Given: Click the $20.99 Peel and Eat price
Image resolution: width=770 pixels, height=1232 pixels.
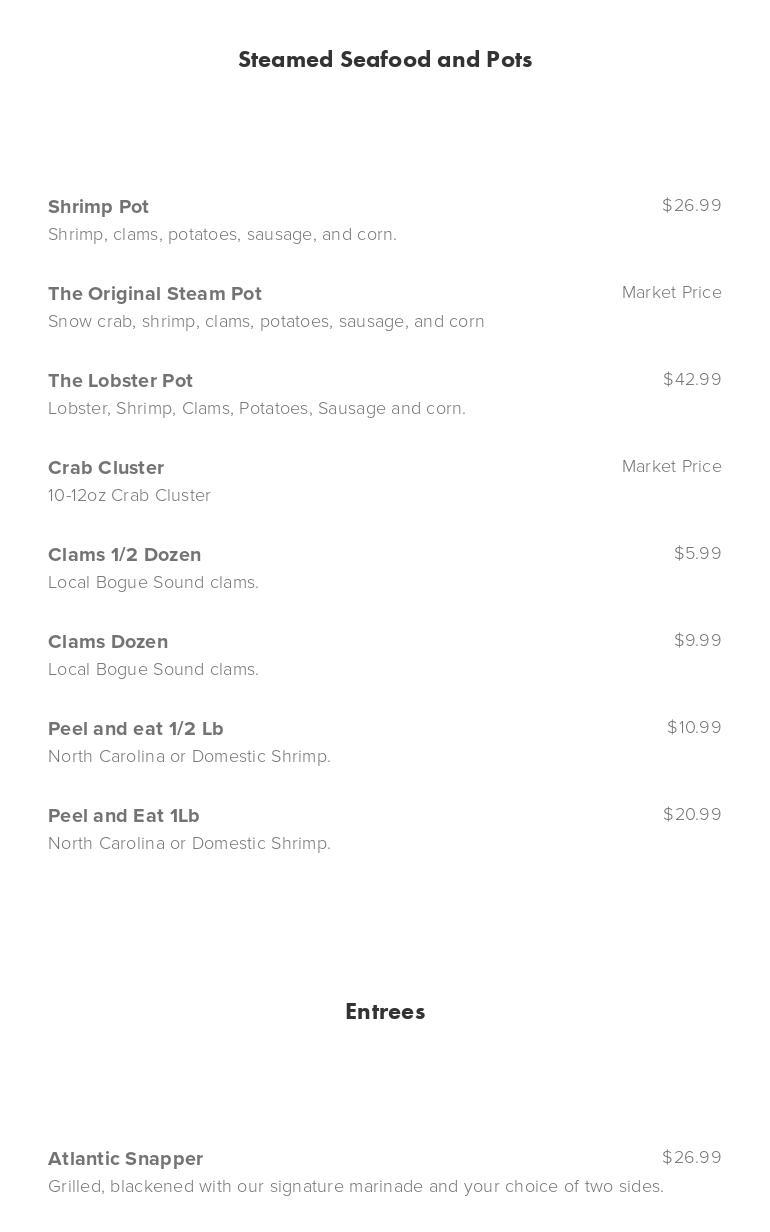Looking at the screenshot, I should click(x=692, y=815).
